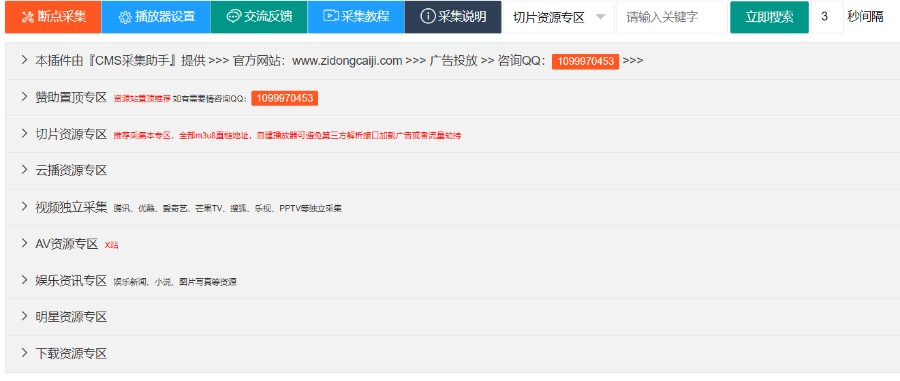This screenshot has width=900, height=381.
Task: Click the 云播资源专区 title text
Action: [x=71, y=170]
